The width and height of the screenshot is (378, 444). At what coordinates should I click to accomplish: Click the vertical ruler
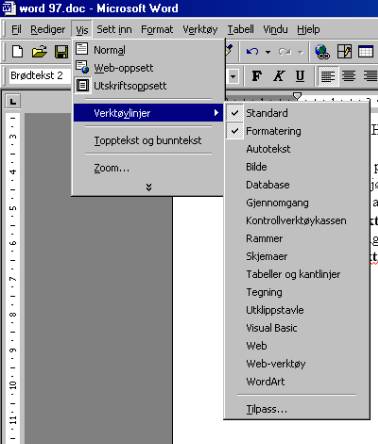tap(13, 277)
